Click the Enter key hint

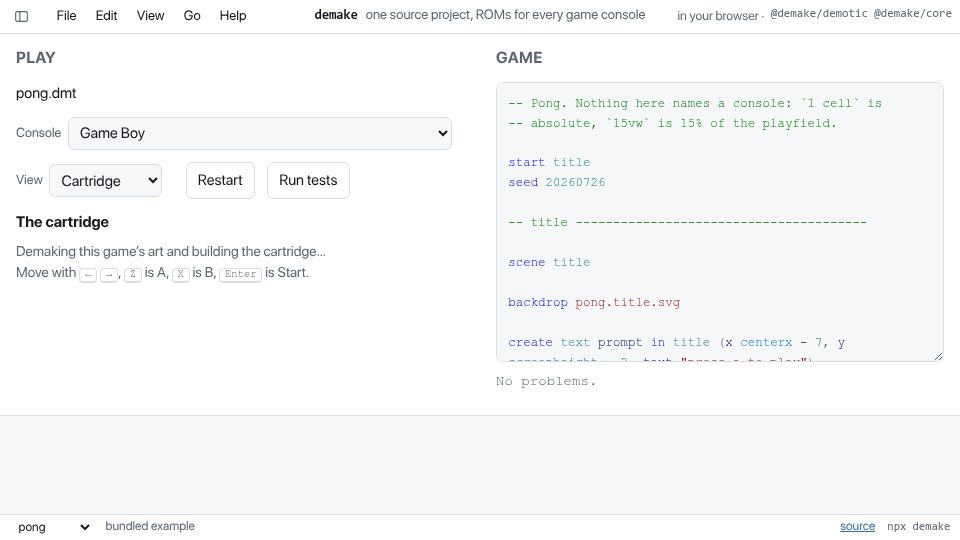pos(240,274)
